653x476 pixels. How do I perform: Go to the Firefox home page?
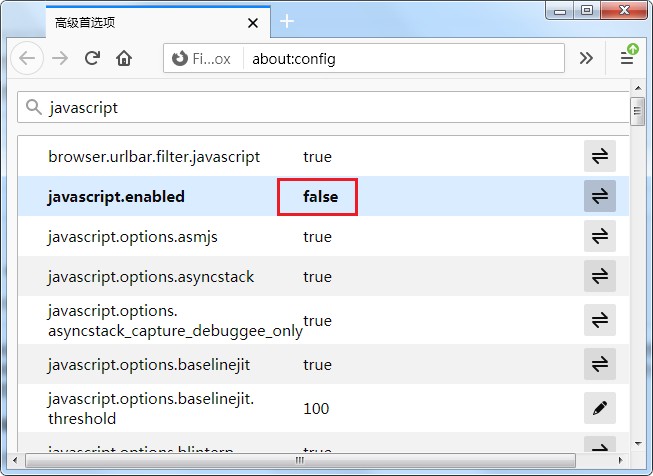tap(124, 58)
